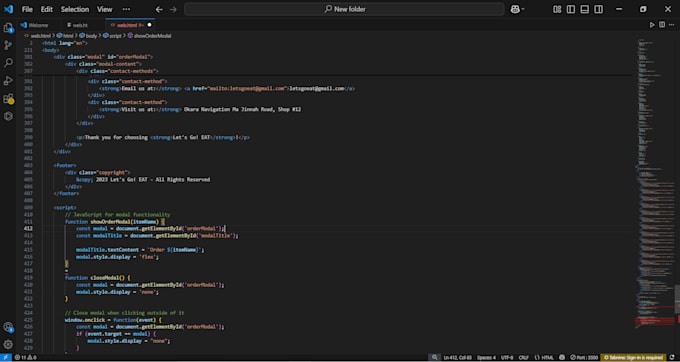Open the Manage gear menu
Screen dimensions: 680x362
tap(8, 345)
